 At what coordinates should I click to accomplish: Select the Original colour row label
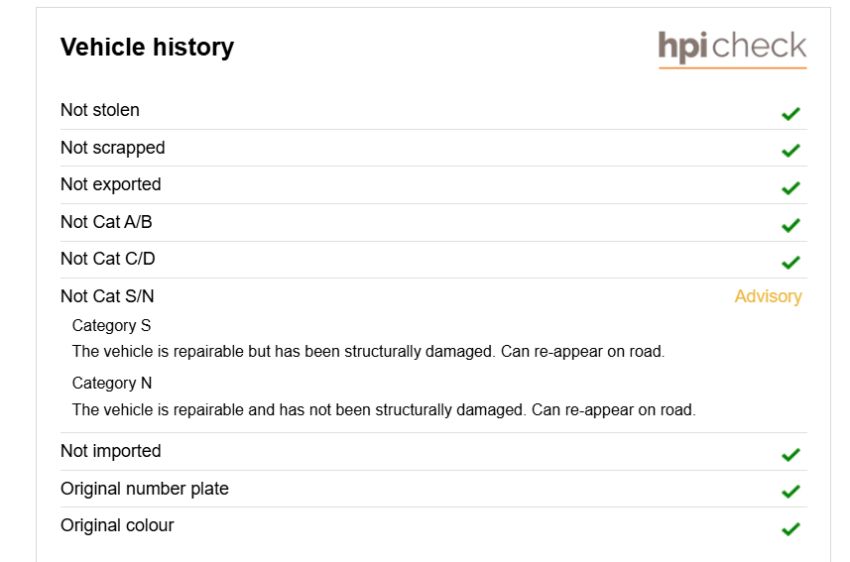(x=117, y=526)
